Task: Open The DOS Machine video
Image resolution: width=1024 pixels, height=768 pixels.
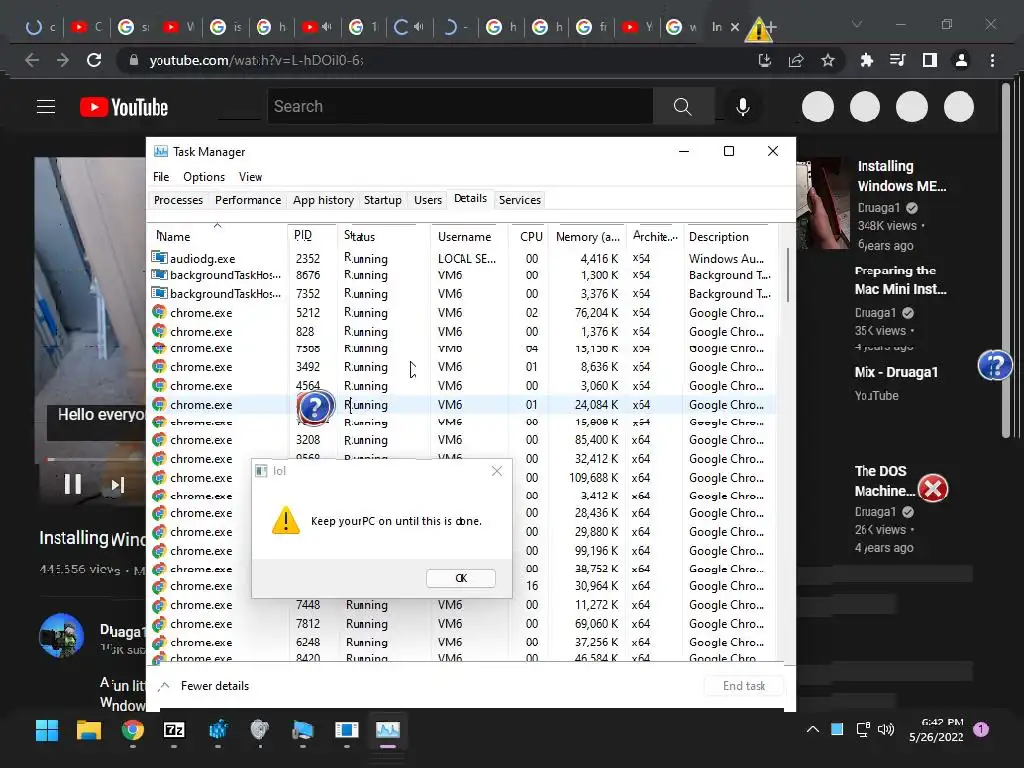Action: tap(884, 481)
